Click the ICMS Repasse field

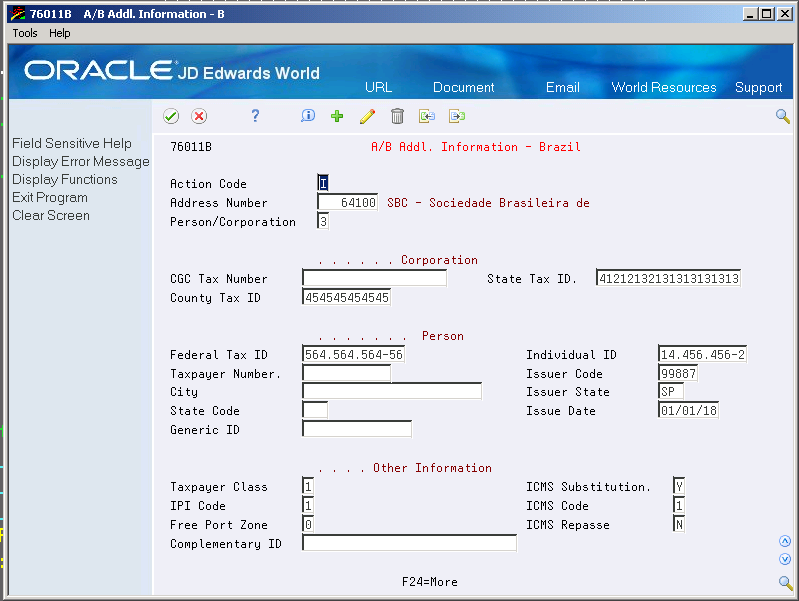679,524
